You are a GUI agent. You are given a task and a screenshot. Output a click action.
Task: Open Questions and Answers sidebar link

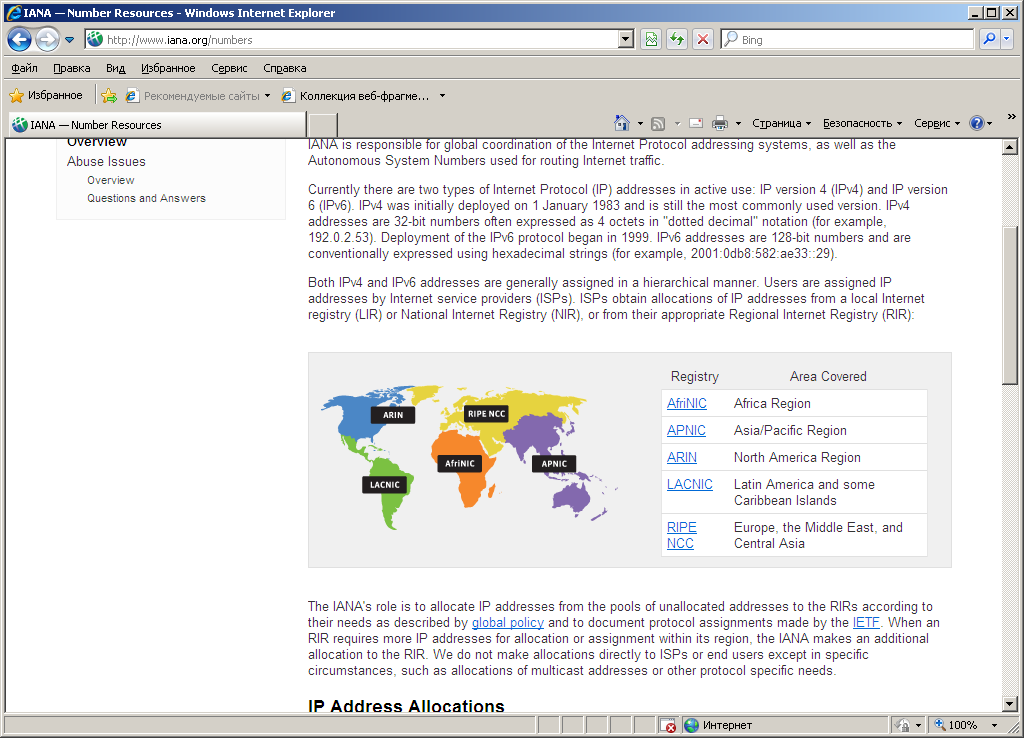(x=146, y=198)
